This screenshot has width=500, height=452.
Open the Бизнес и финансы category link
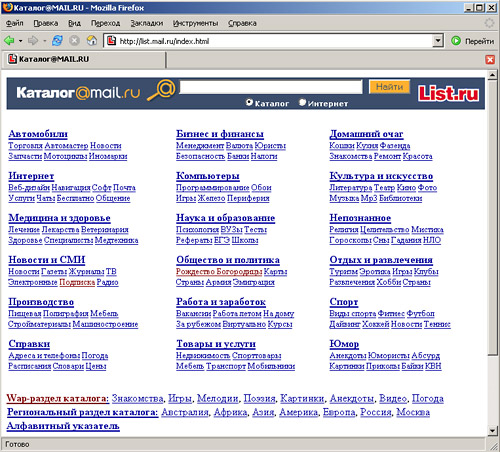click(x=220, y=134)
